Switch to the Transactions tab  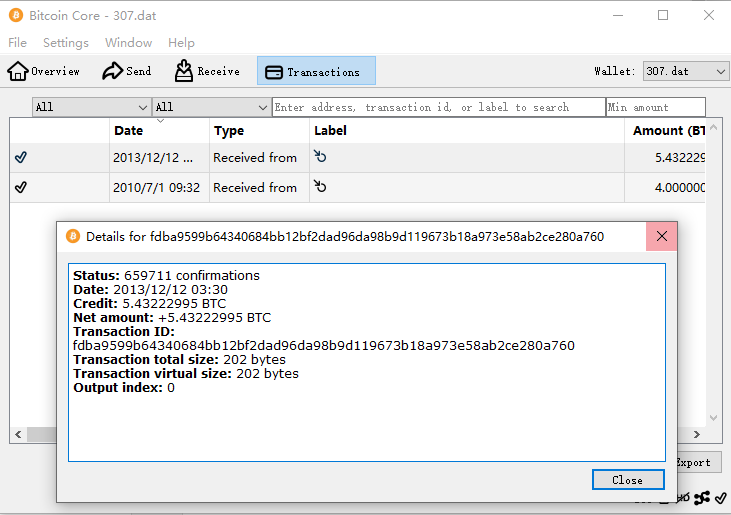pyautogui.click(x=316, y=71)
